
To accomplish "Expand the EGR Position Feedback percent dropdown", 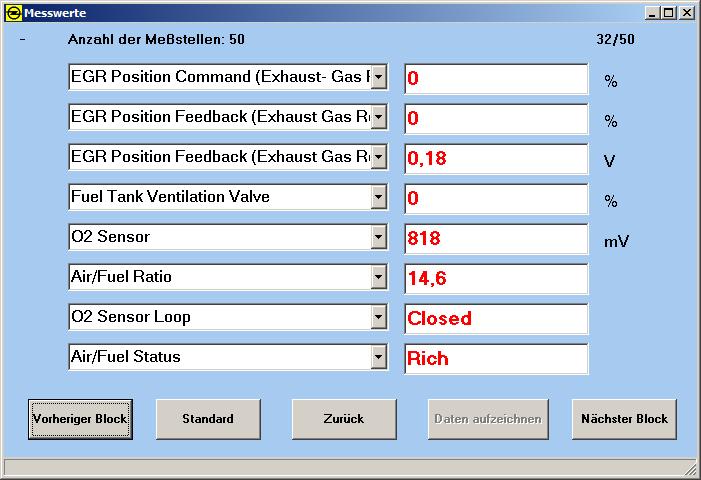I will tap(378, 117).
